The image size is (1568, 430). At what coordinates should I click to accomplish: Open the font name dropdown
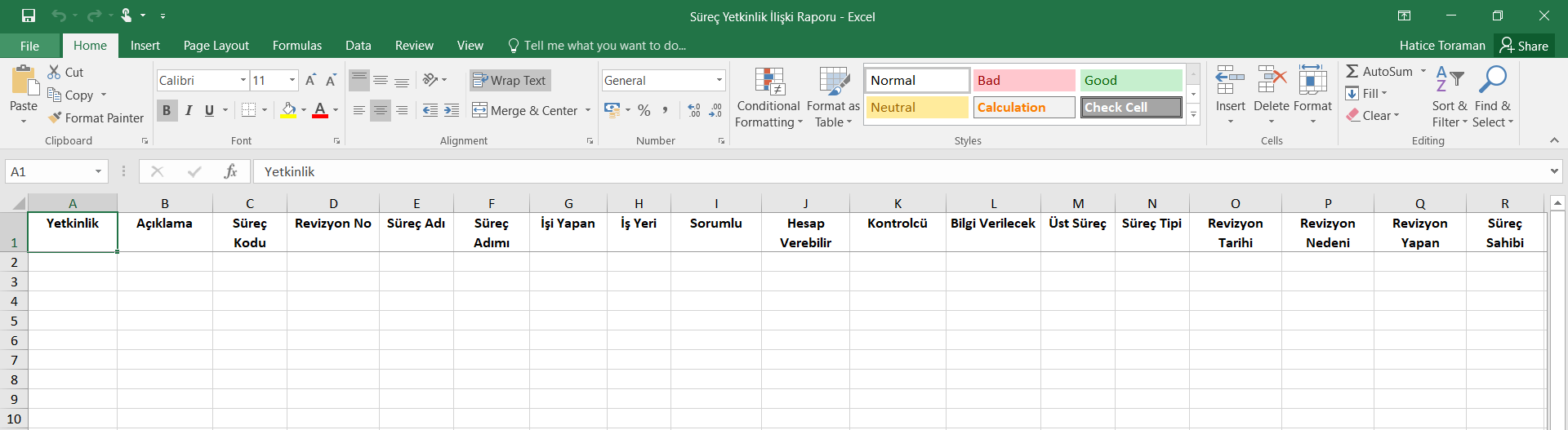point(243,80)
